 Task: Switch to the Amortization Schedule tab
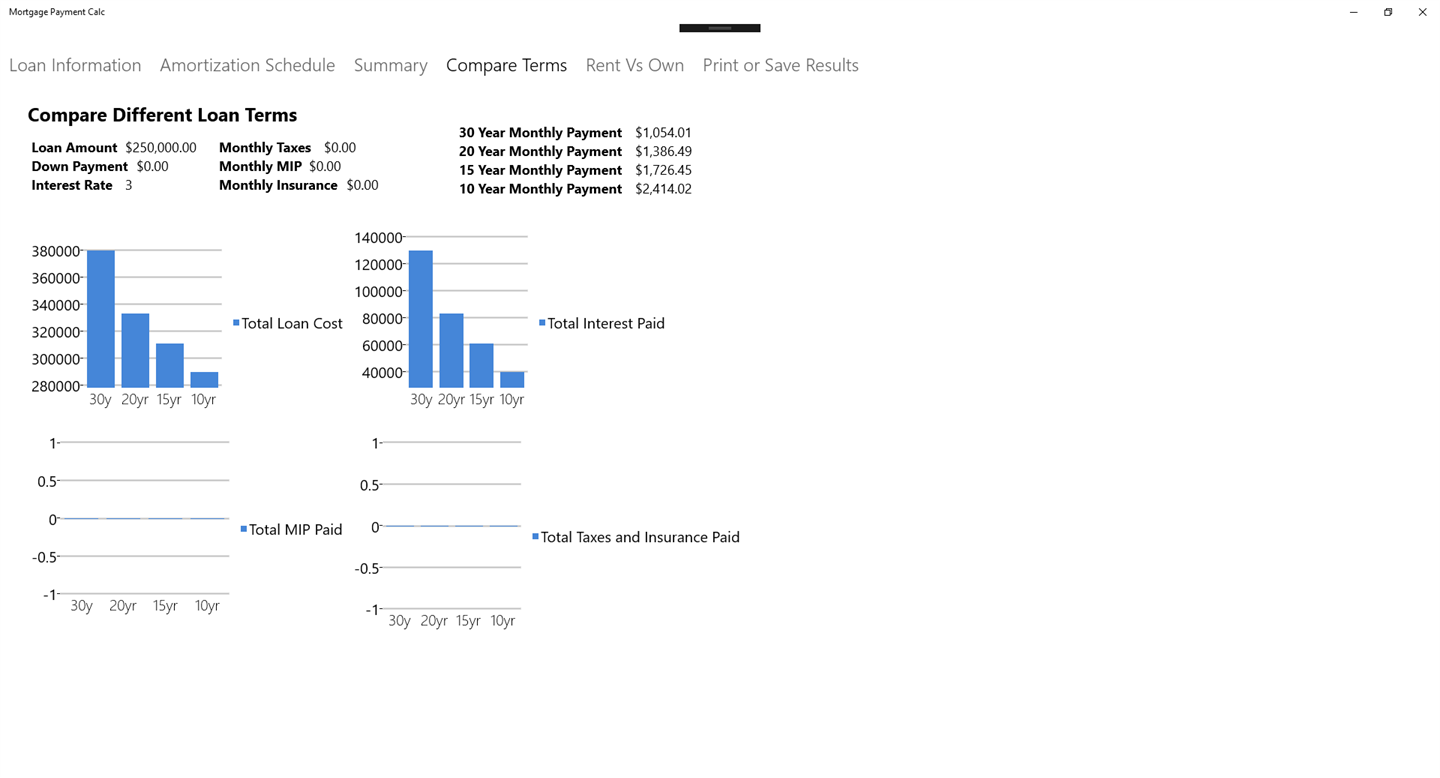pyautogui.click(x=247, y=65)
